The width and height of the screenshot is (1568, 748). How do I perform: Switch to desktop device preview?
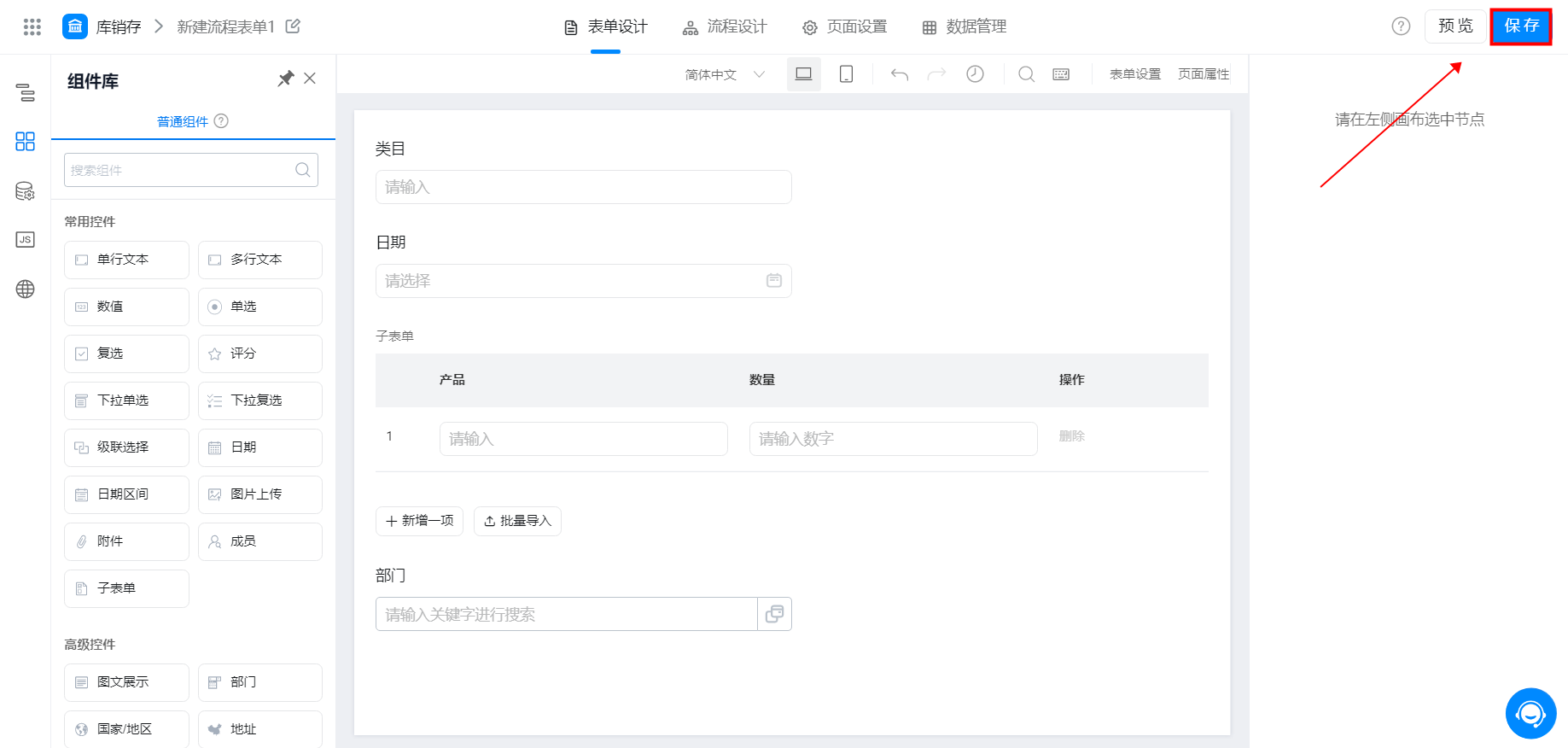[803, 74]
